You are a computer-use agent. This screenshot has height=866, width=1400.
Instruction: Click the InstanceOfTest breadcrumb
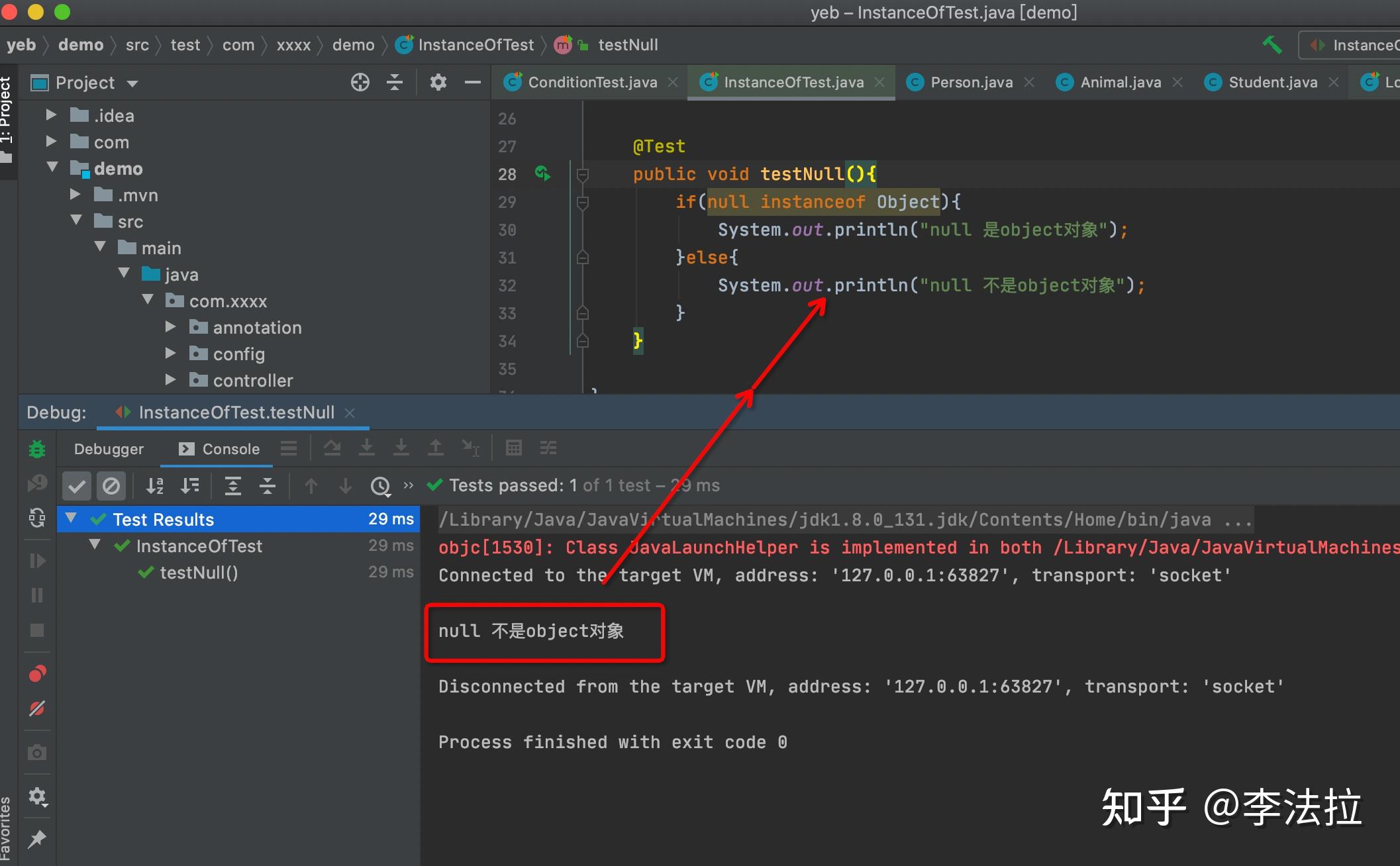click(x=475, y=45)
